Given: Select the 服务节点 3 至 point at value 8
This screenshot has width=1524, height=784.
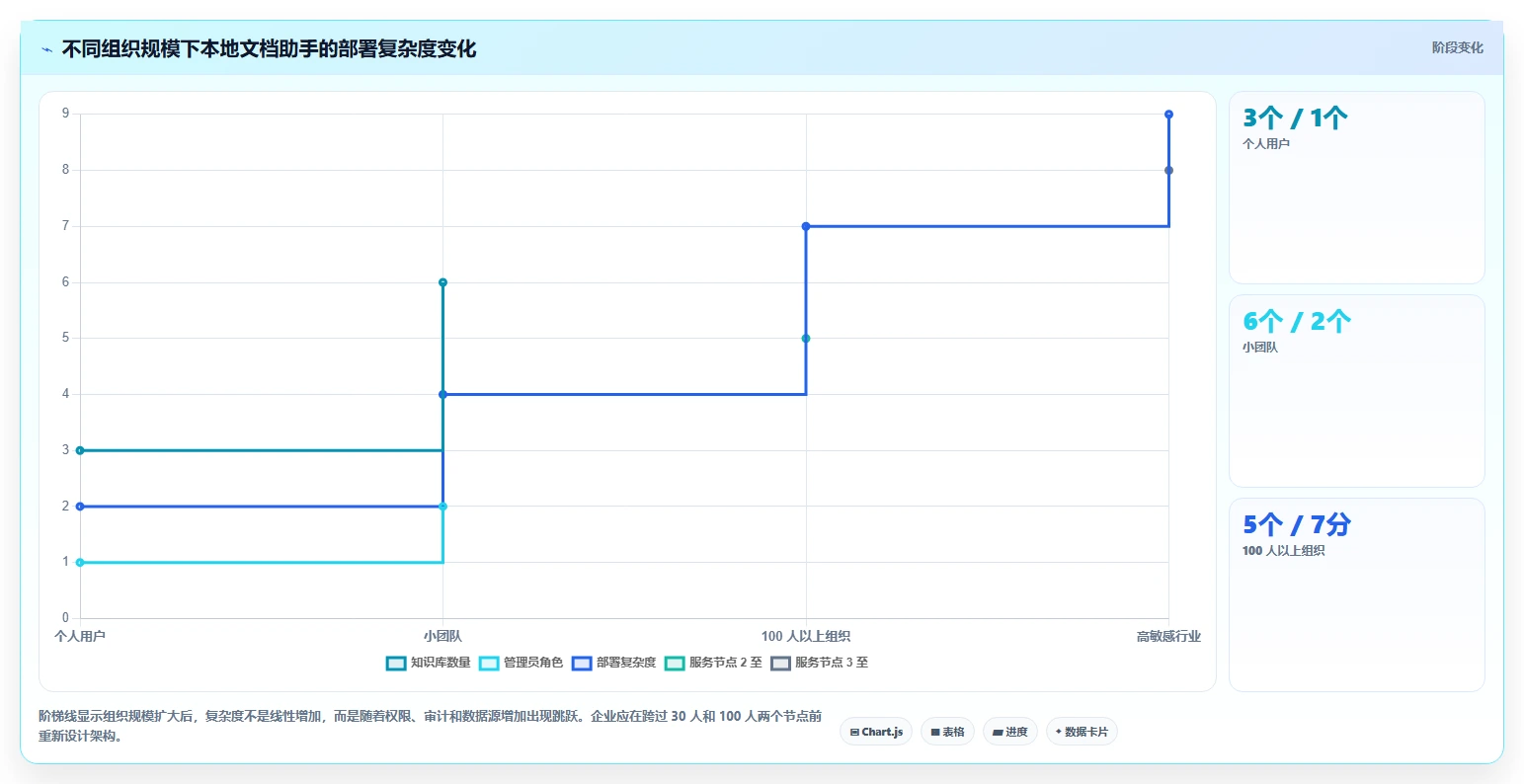Looking at the screenshot, I should point(1168,171).
